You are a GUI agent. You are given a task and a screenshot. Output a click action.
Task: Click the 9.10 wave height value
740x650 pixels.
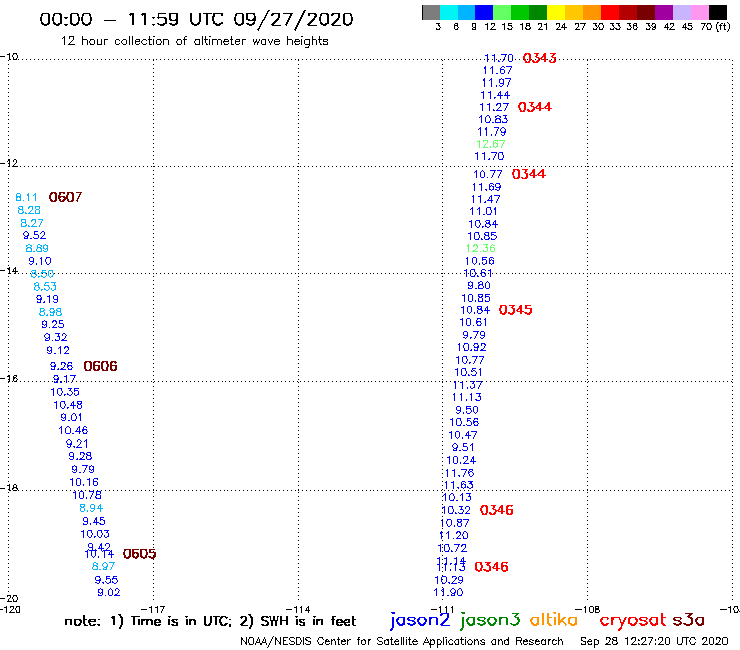(x=40, y=261)
